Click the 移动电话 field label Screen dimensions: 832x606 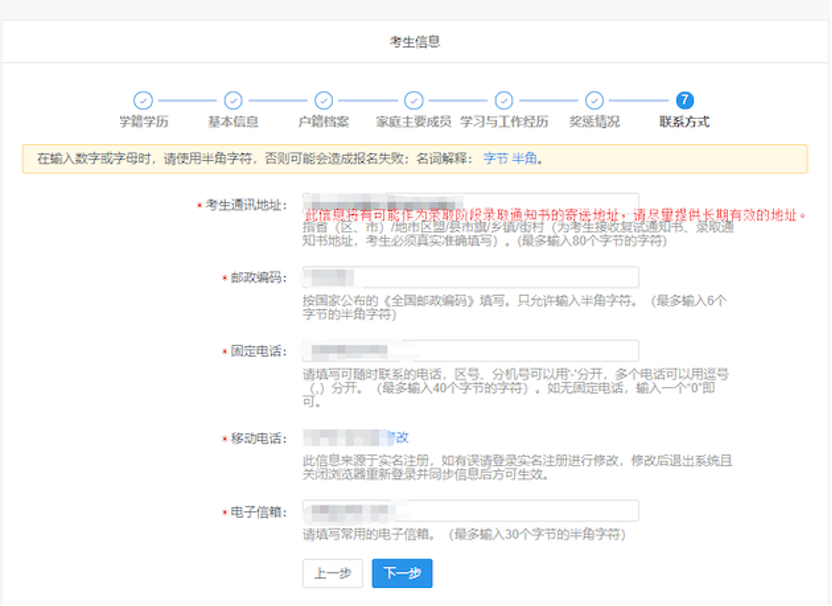point(259,439)
